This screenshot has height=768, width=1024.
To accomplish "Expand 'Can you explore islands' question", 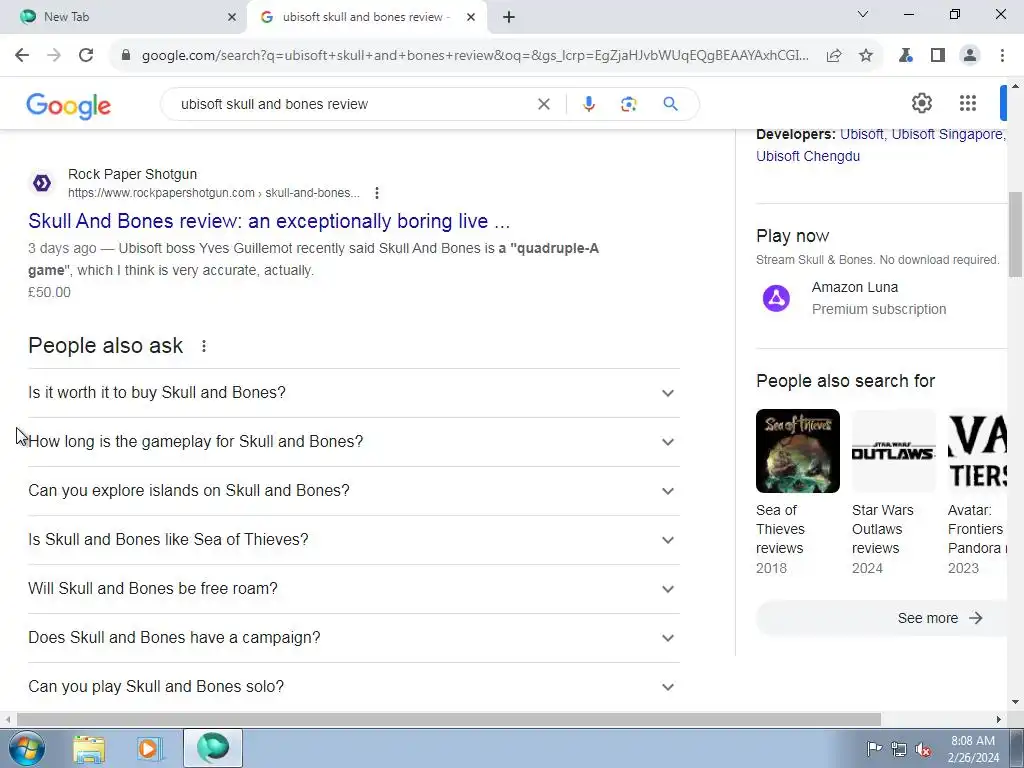I will pos(354,491).
